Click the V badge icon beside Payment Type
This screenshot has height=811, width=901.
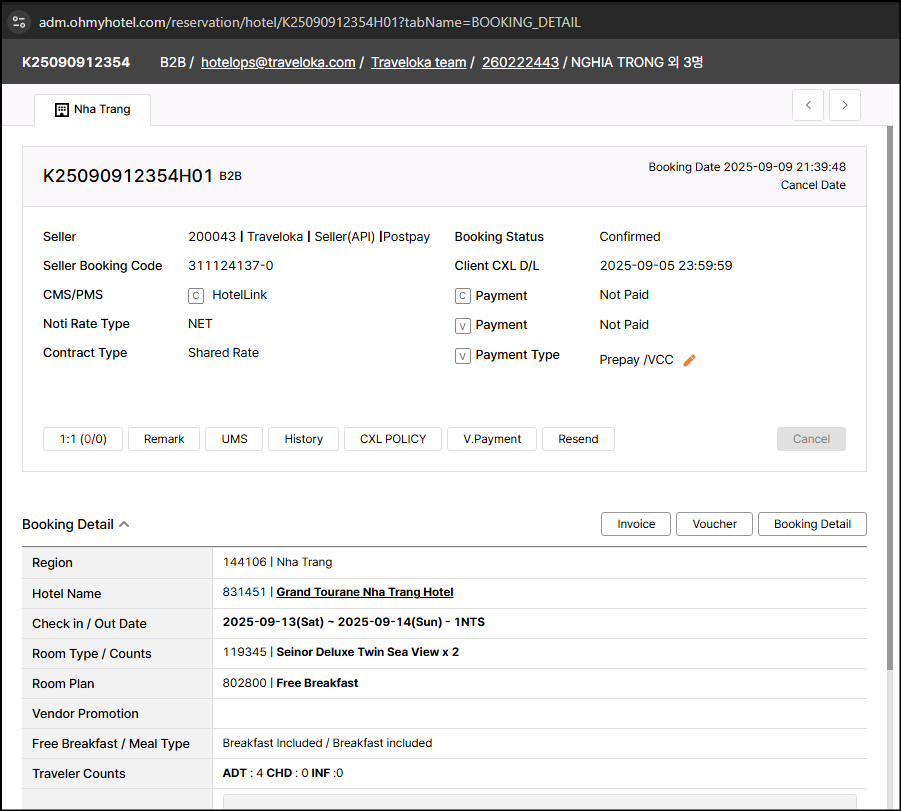[462, 355]
